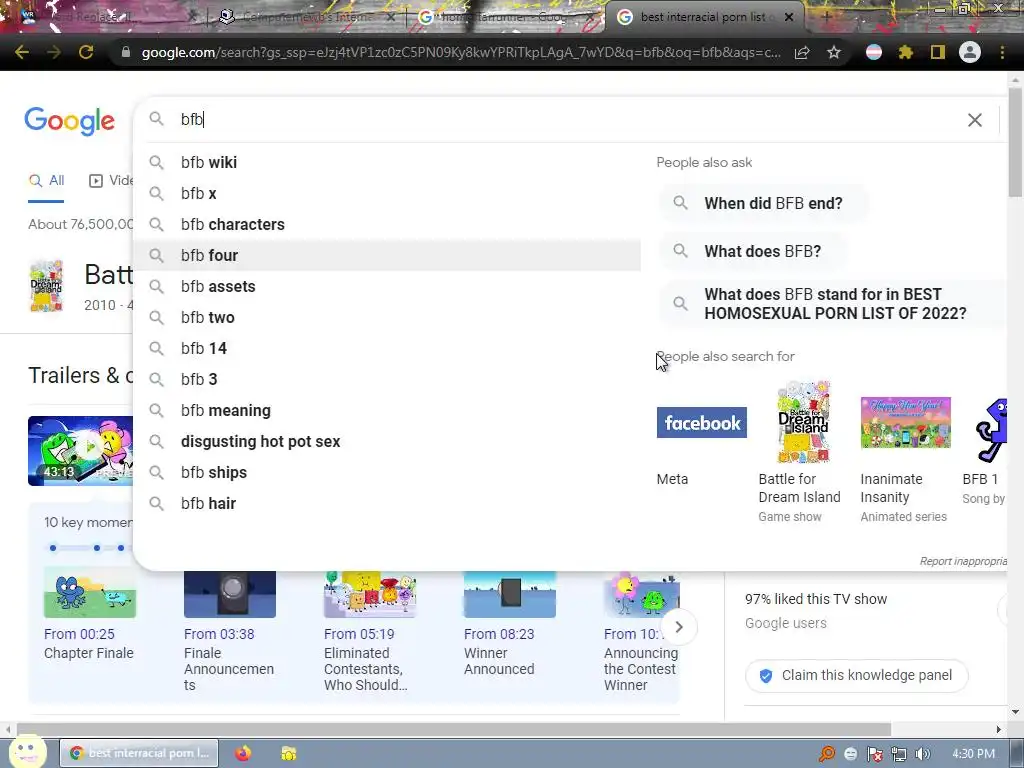1024x768 pixels.
Task: Select the 'bfb assets' suggestion
Action: [387, 287]
